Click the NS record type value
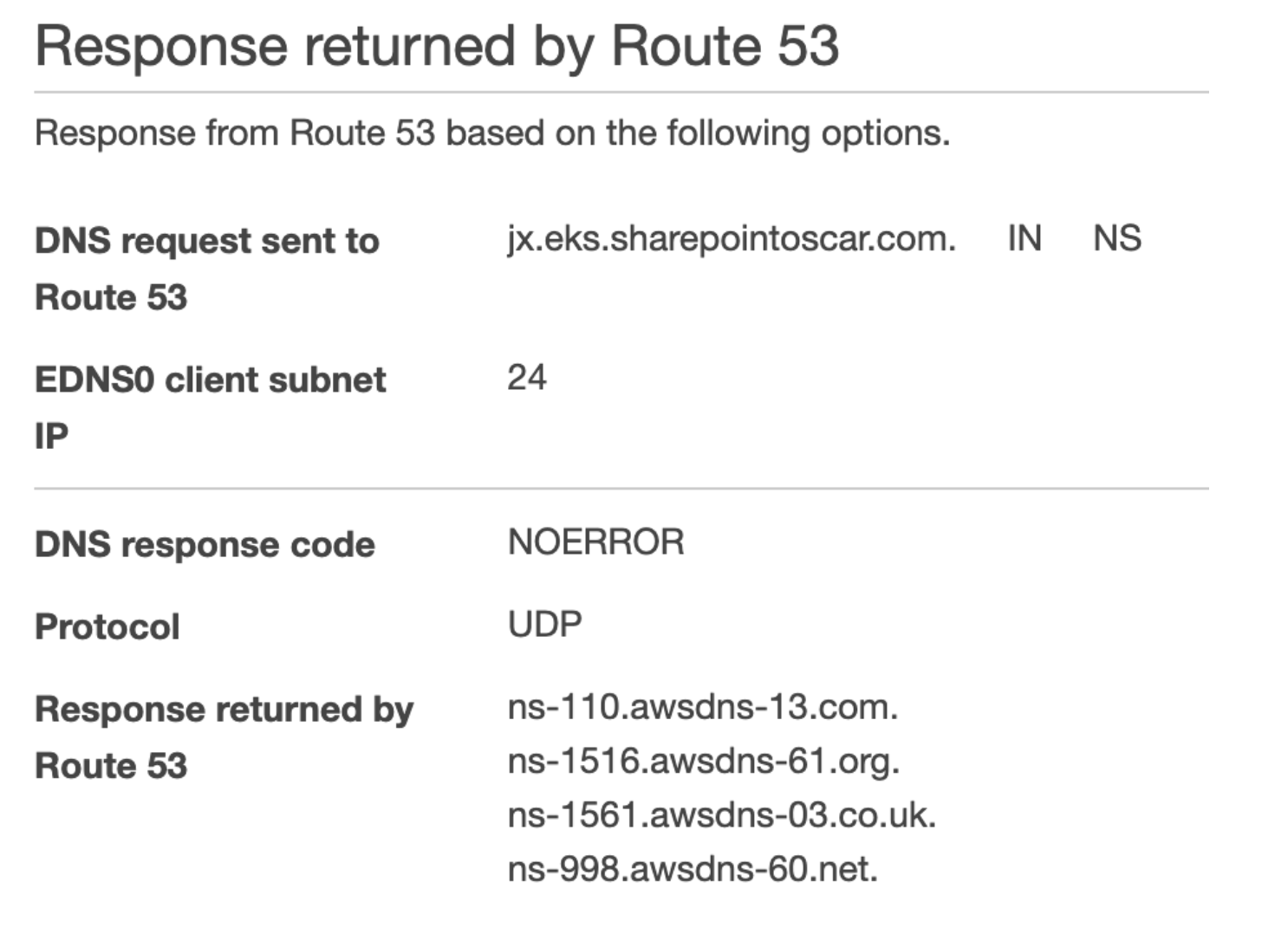The image size is (1288, 934). point(1117,238)
